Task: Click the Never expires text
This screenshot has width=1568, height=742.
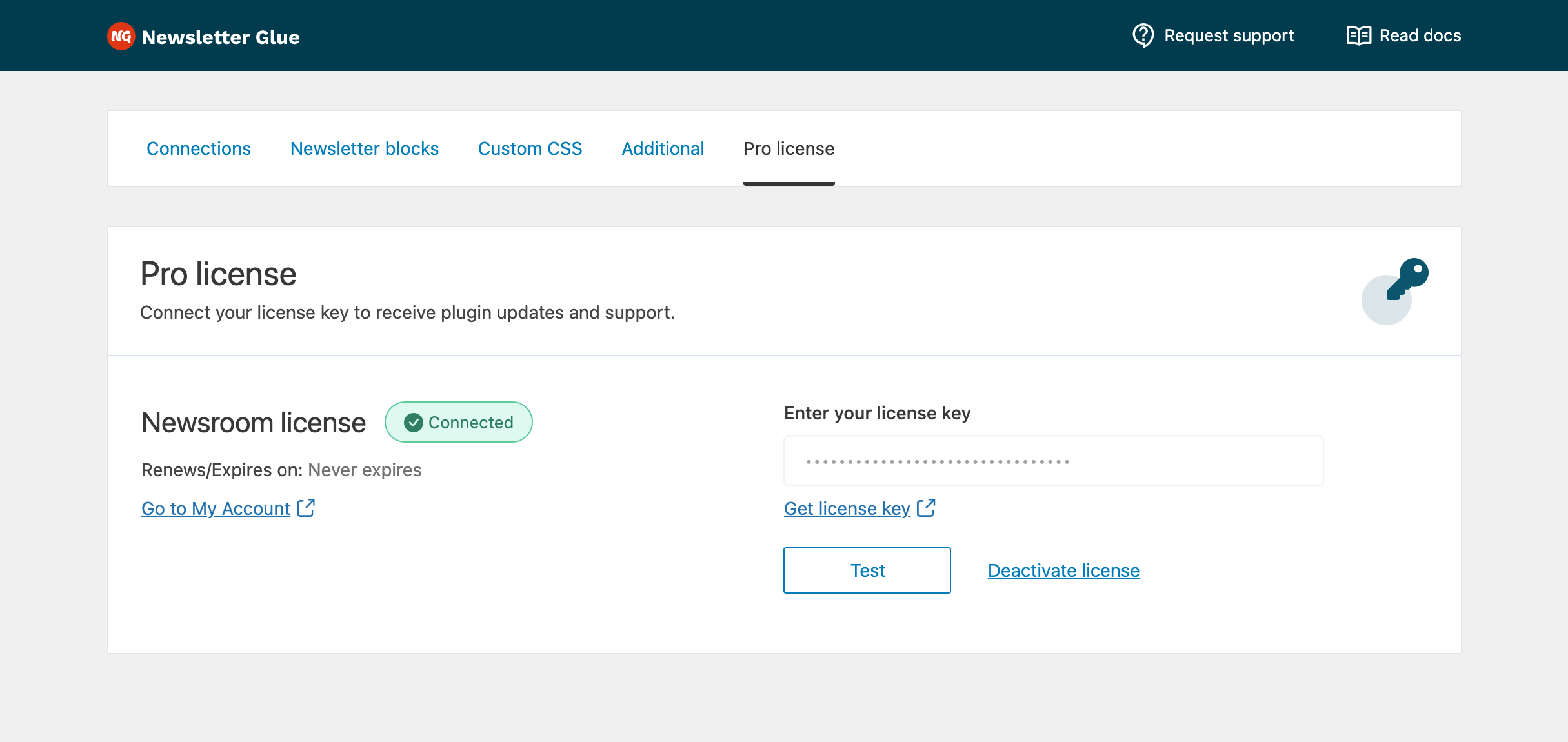Action: (x=365, y=470)
